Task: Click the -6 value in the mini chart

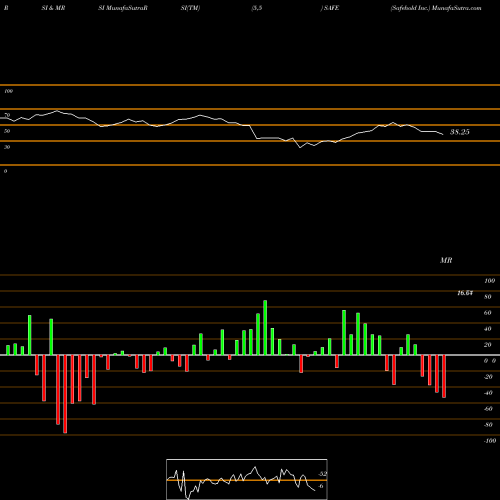Action: coord(320,486)
